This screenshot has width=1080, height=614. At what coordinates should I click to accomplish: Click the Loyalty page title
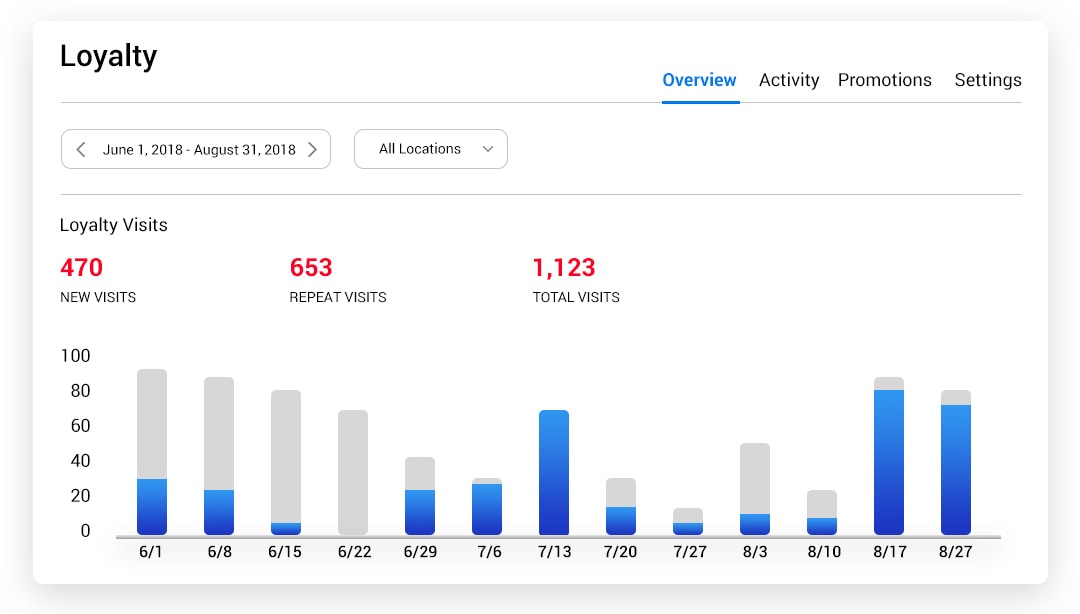tap(108, 56)
